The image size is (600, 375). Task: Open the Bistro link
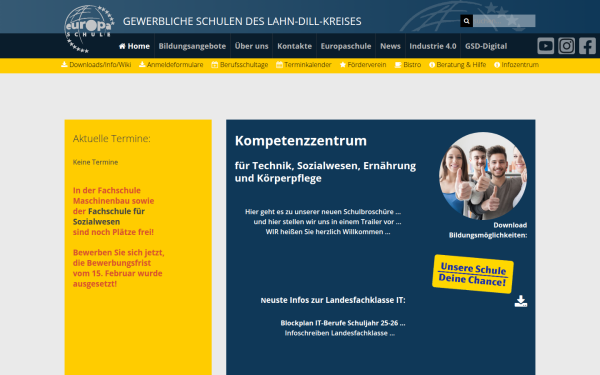(x=408, y=65)
